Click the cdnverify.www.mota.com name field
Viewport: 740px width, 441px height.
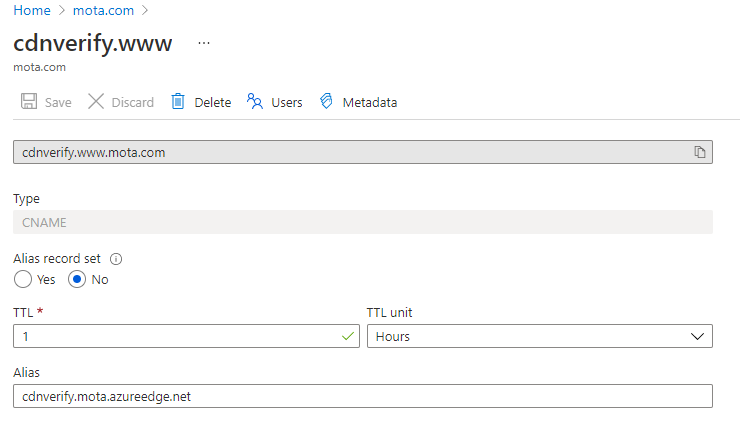coord(362,152)
